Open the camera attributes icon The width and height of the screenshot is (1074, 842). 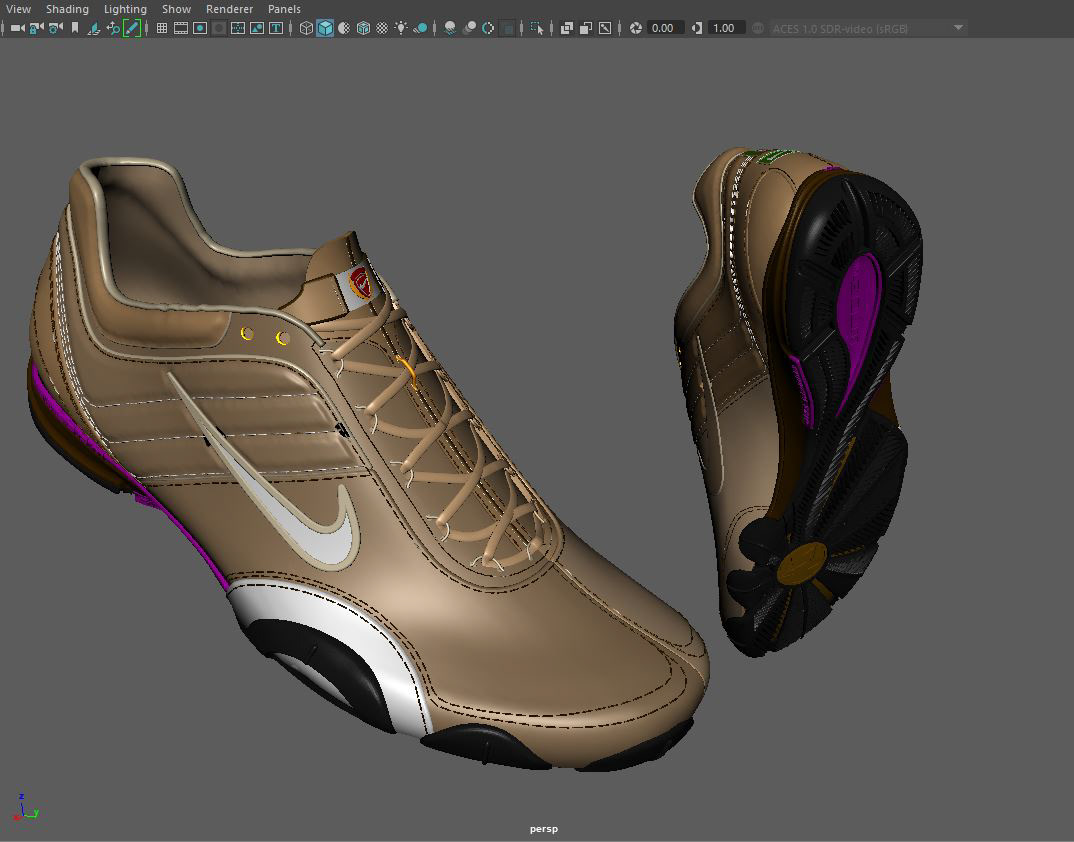55,28
